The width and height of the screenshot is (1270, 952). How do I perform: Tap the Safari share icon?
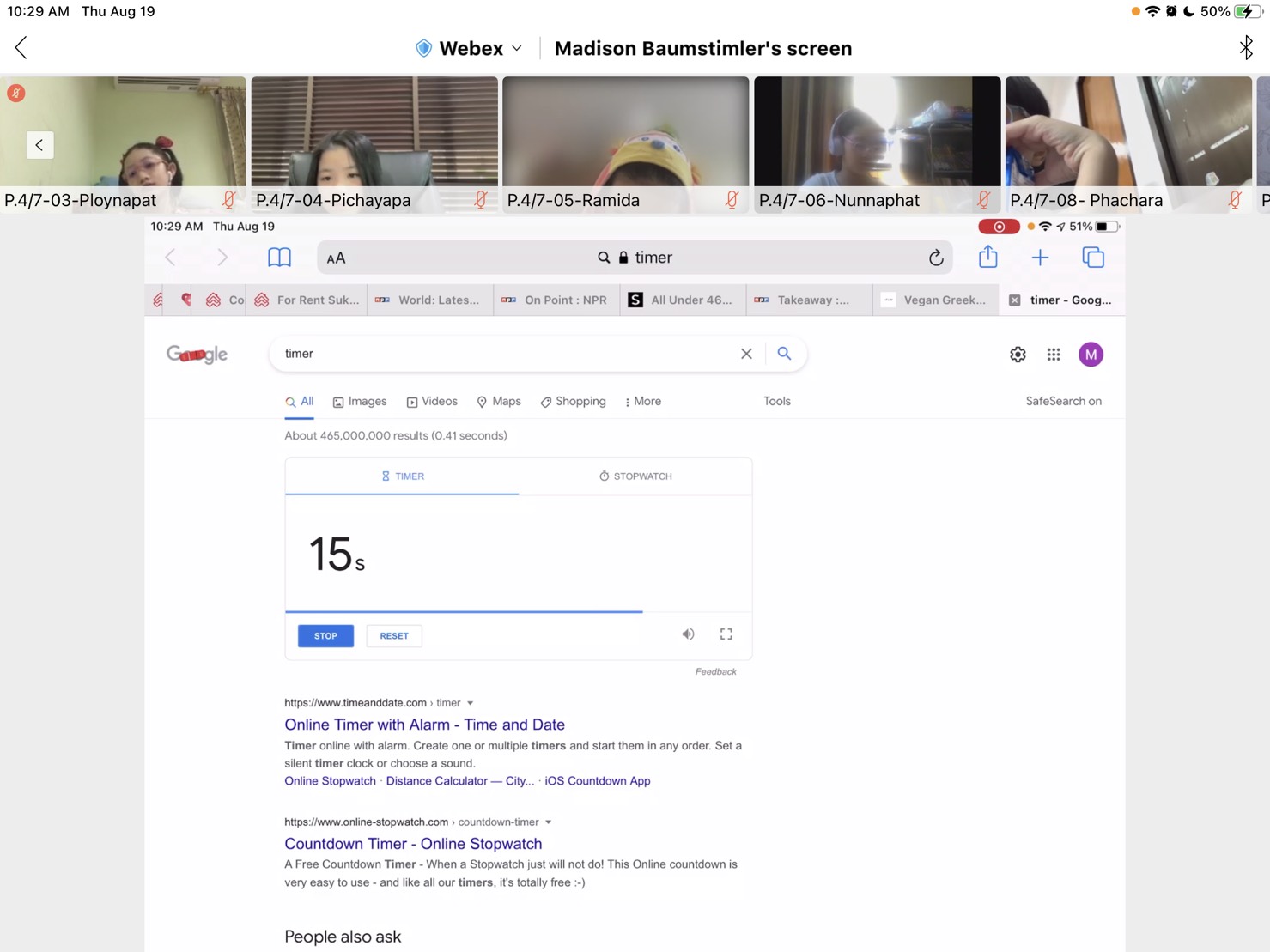tap(988, 257)
